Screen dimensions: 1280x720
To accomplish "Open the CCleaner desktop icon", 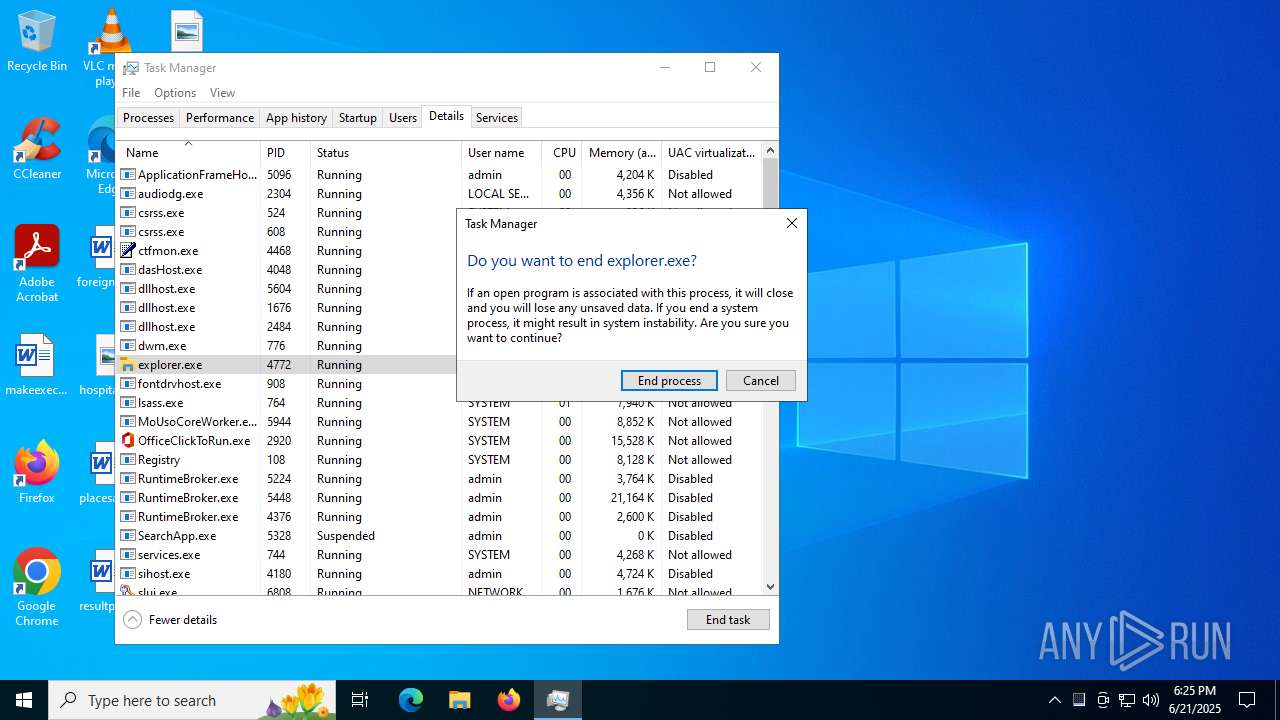I will [37, 149].
